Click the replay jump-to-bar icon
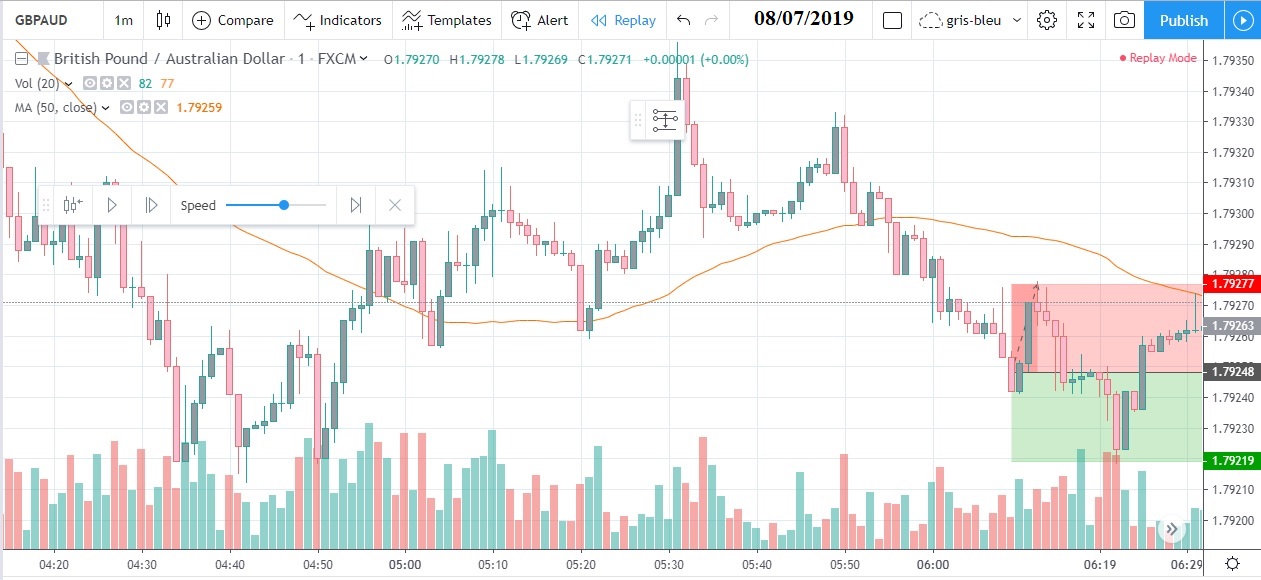The width and height of the screenshot is (1261, 580). pyautogui.click(x=72, y=205)
